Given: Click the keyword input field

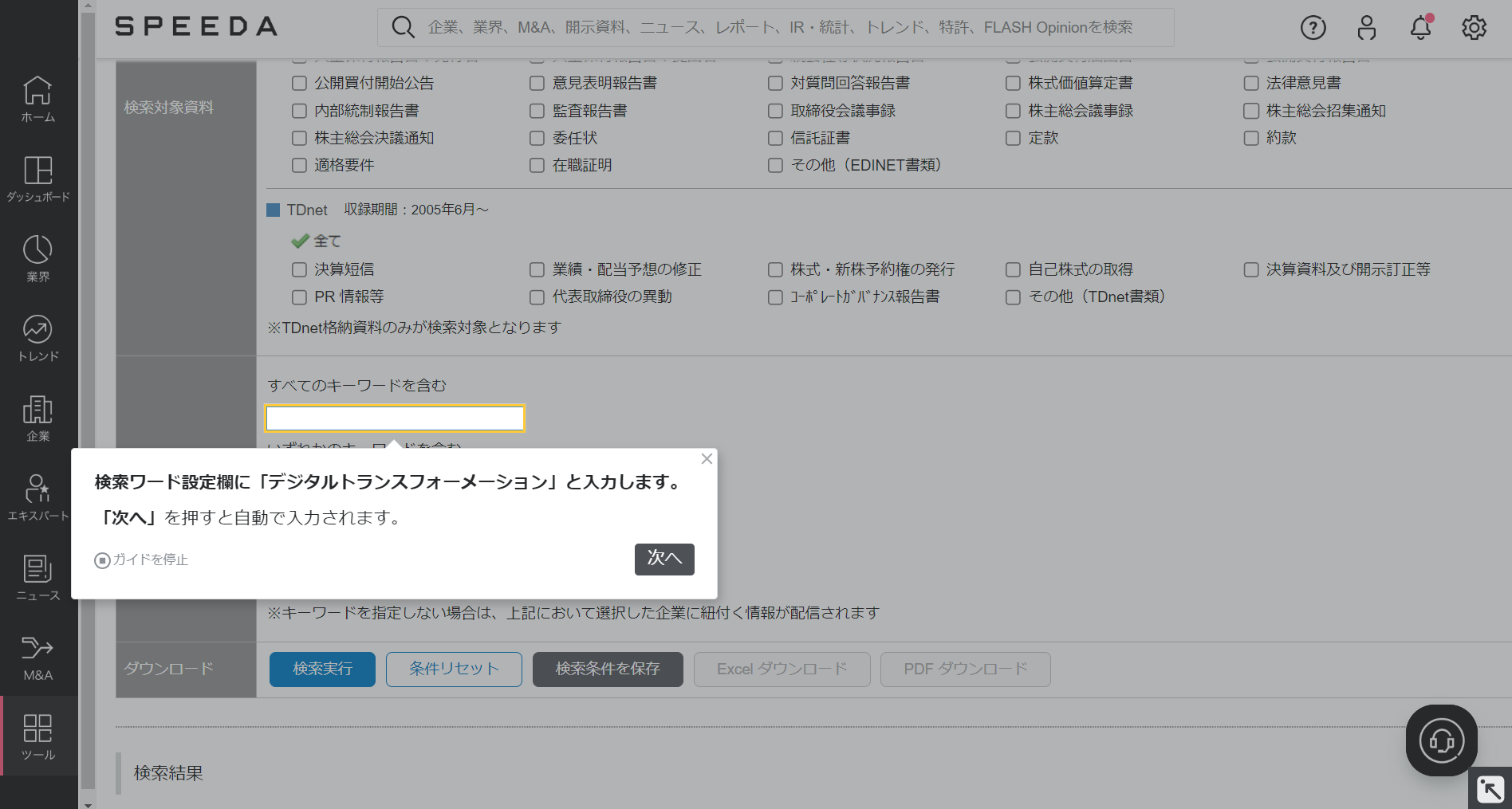Looking at the screenshot, I should point(395,418).
